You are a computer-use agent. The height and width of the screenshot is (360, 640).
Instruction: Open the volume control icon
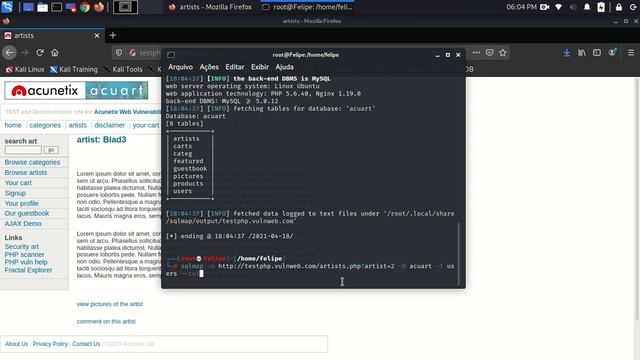pos(573,7)
